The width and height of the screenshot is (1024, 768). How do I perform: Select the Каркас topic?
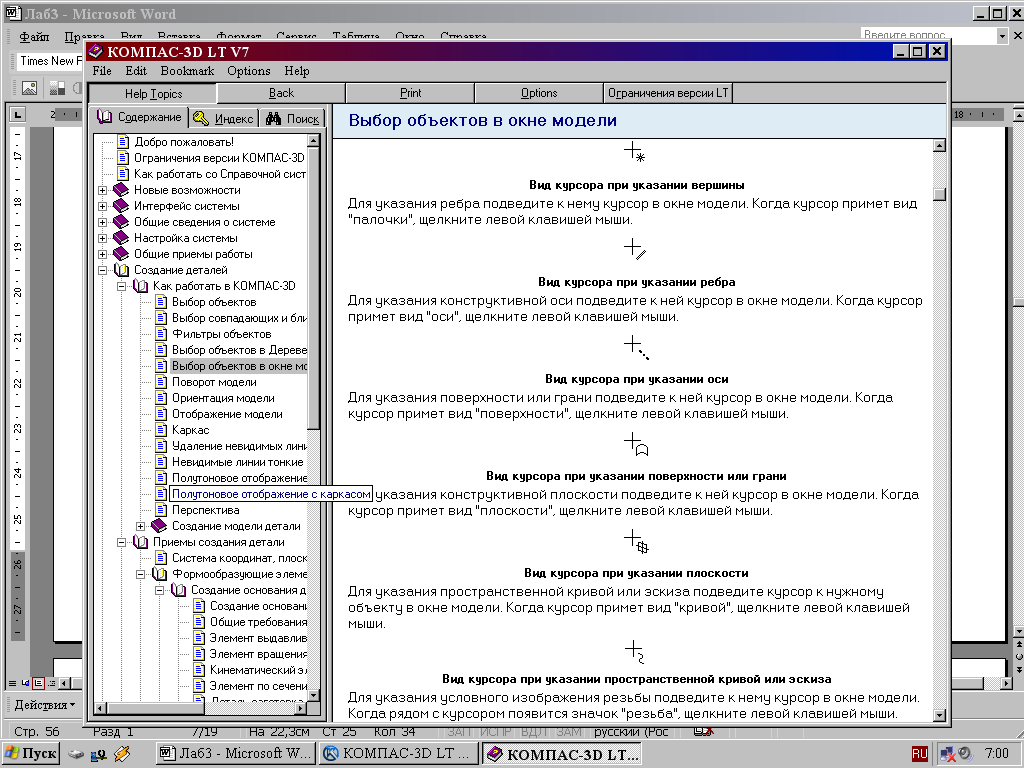pyautogui.click(x=191, y=430)
